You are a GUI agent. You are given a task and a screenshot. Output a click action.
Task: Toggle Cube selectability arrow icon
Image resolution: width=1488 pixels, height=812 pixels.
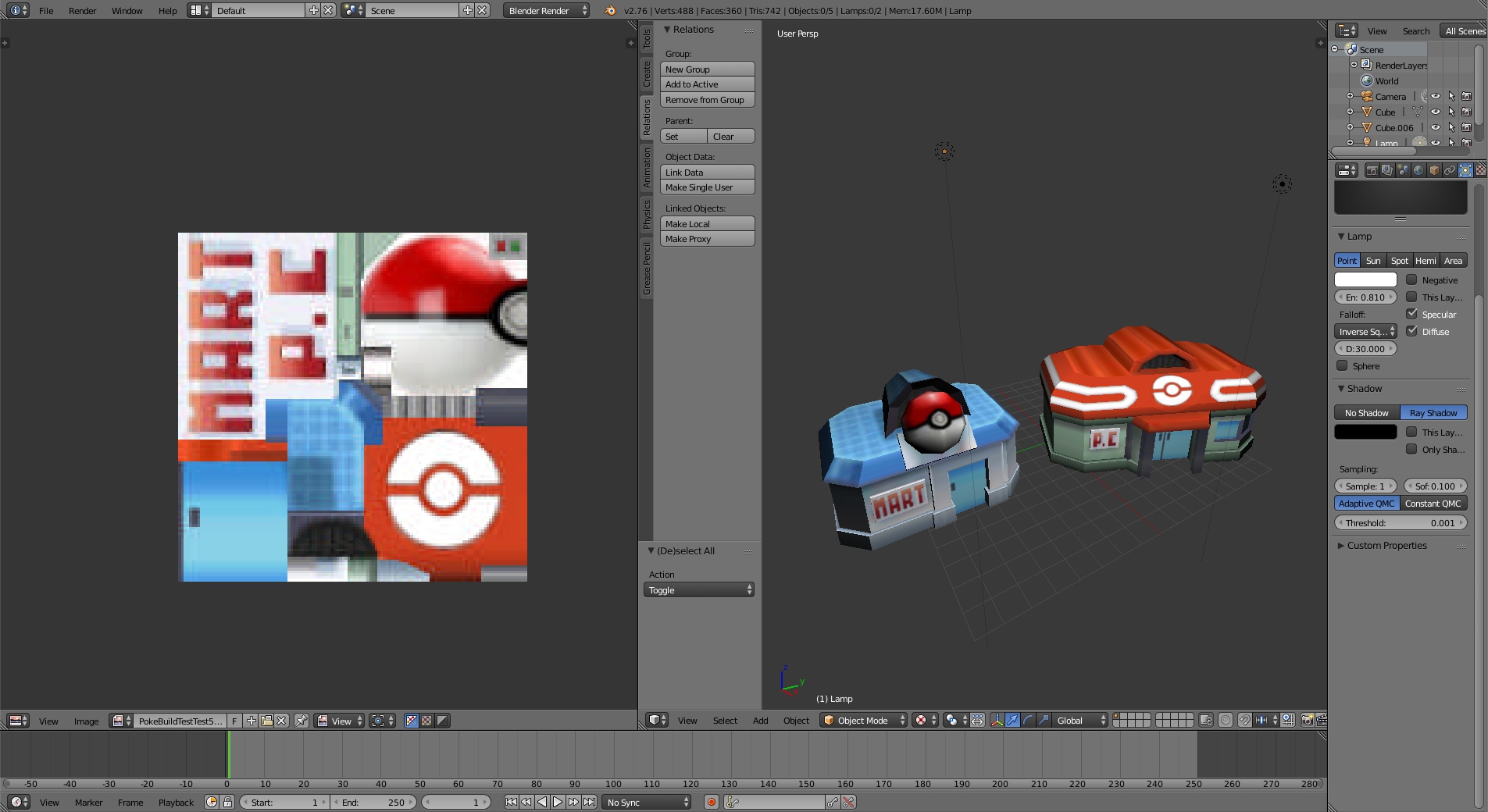1451,112
